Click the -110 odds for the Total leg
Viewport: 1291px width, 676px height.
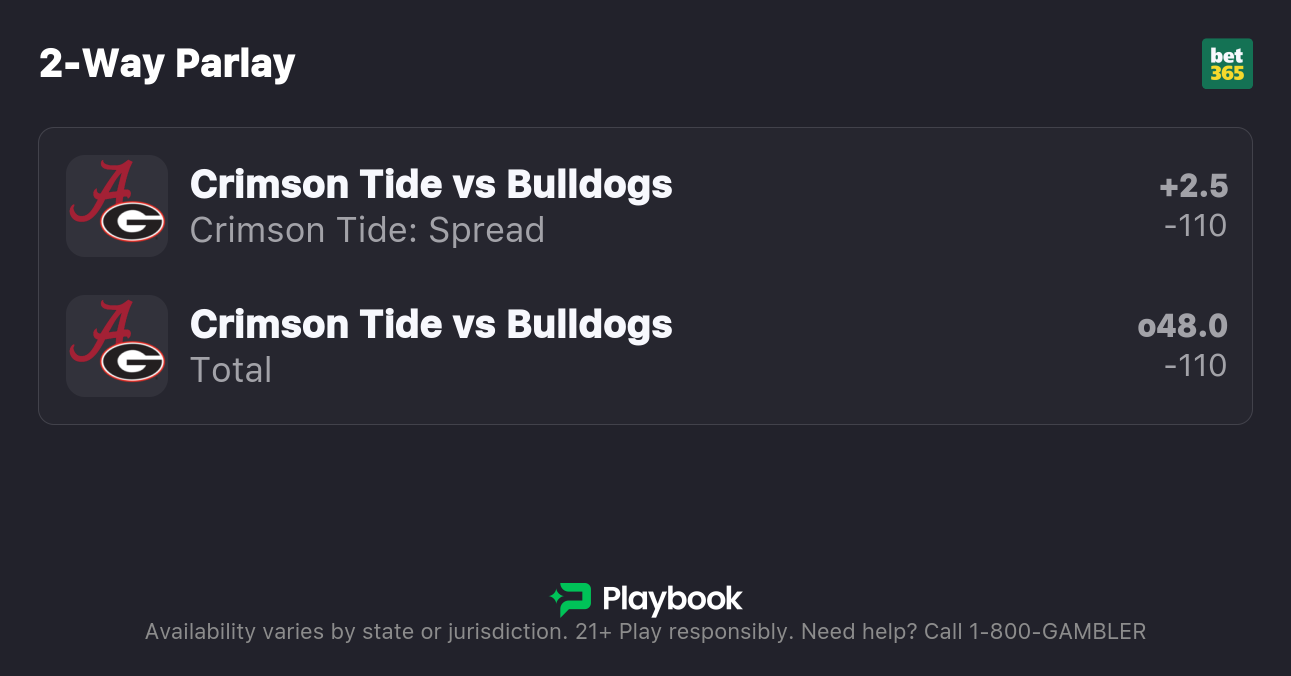pyautogui.click(x=1195, y=366)
